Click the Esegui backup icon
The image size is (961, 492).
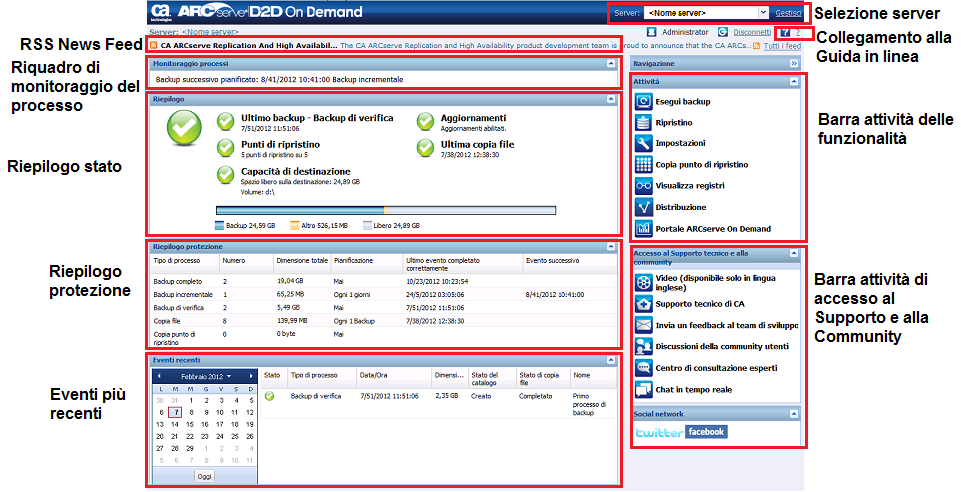pos(644,101)
